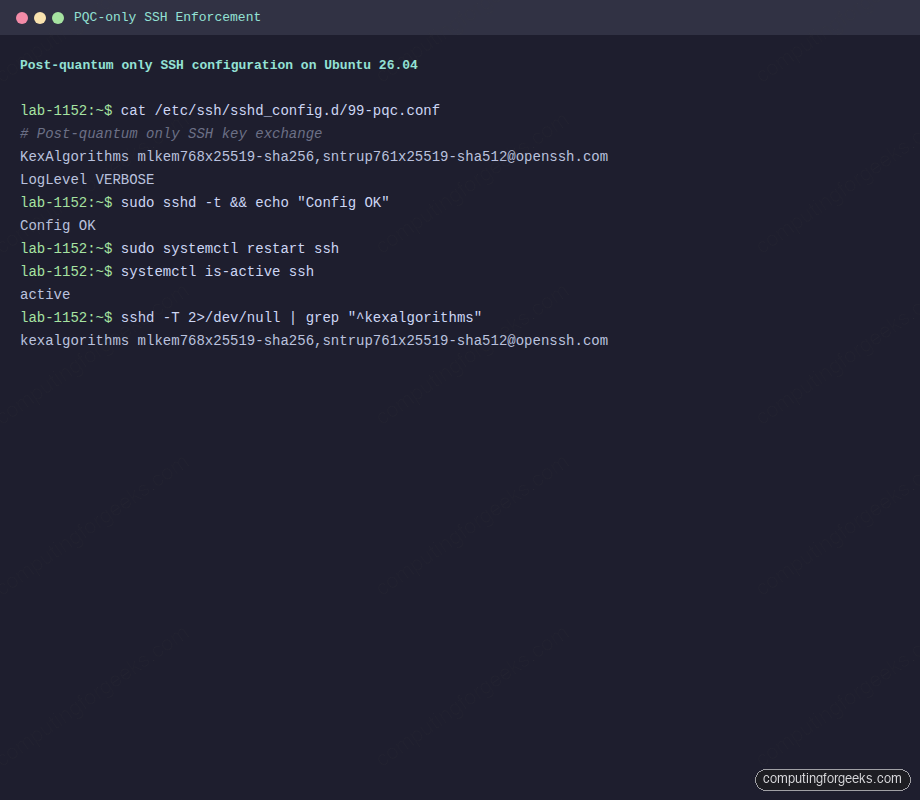
Task: Click the computingforgeeks.com badge
Action: pos(834,779)
